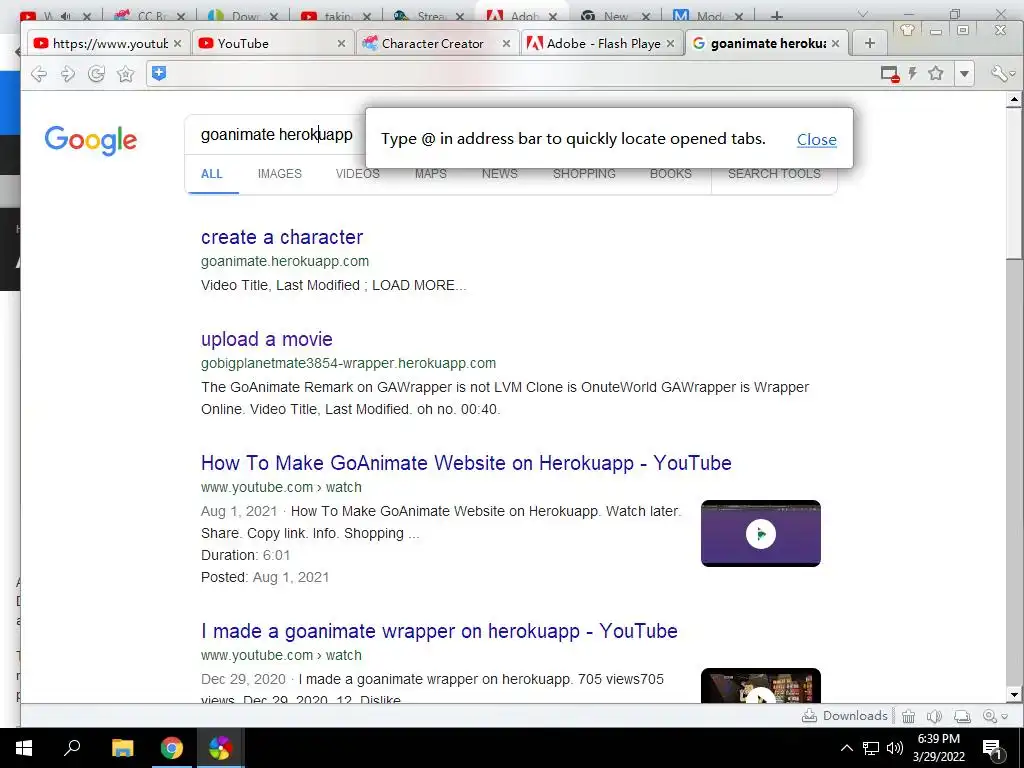
Task: Click the blue shield icon in address bar
Action: coord(159,73)
